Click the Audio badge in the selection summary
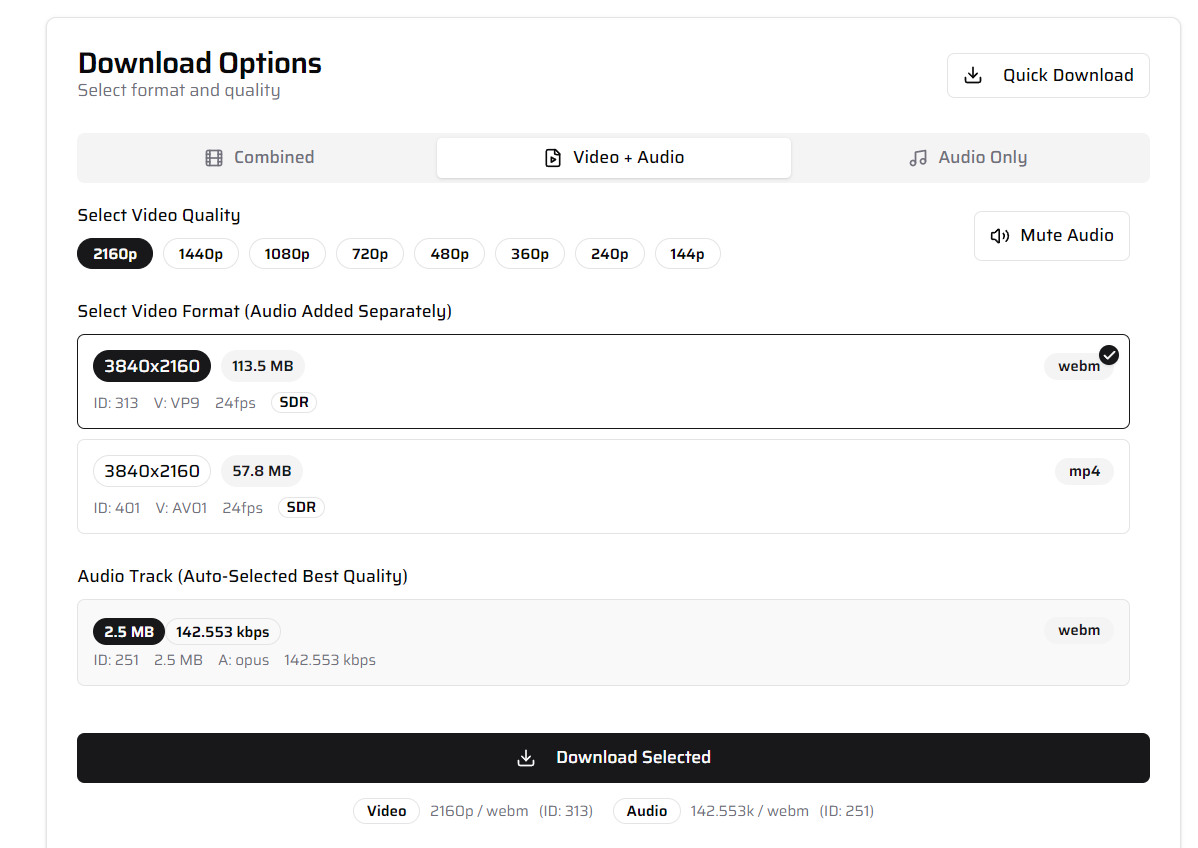The height and width of the screenshot is (848, 1198). [x=646, y=811]
